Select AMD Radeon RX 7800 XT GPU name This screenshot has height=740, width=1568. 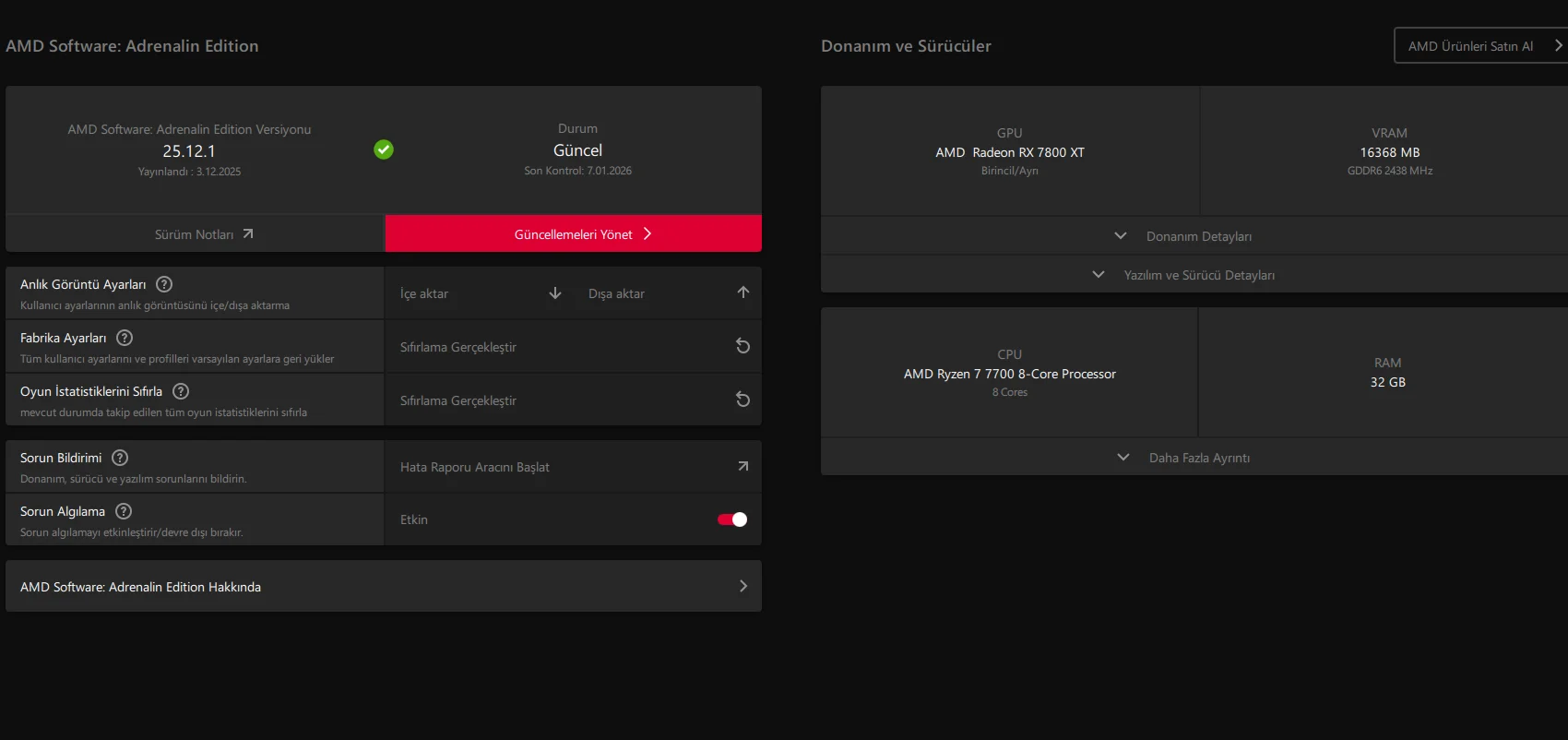(1010, 152)
